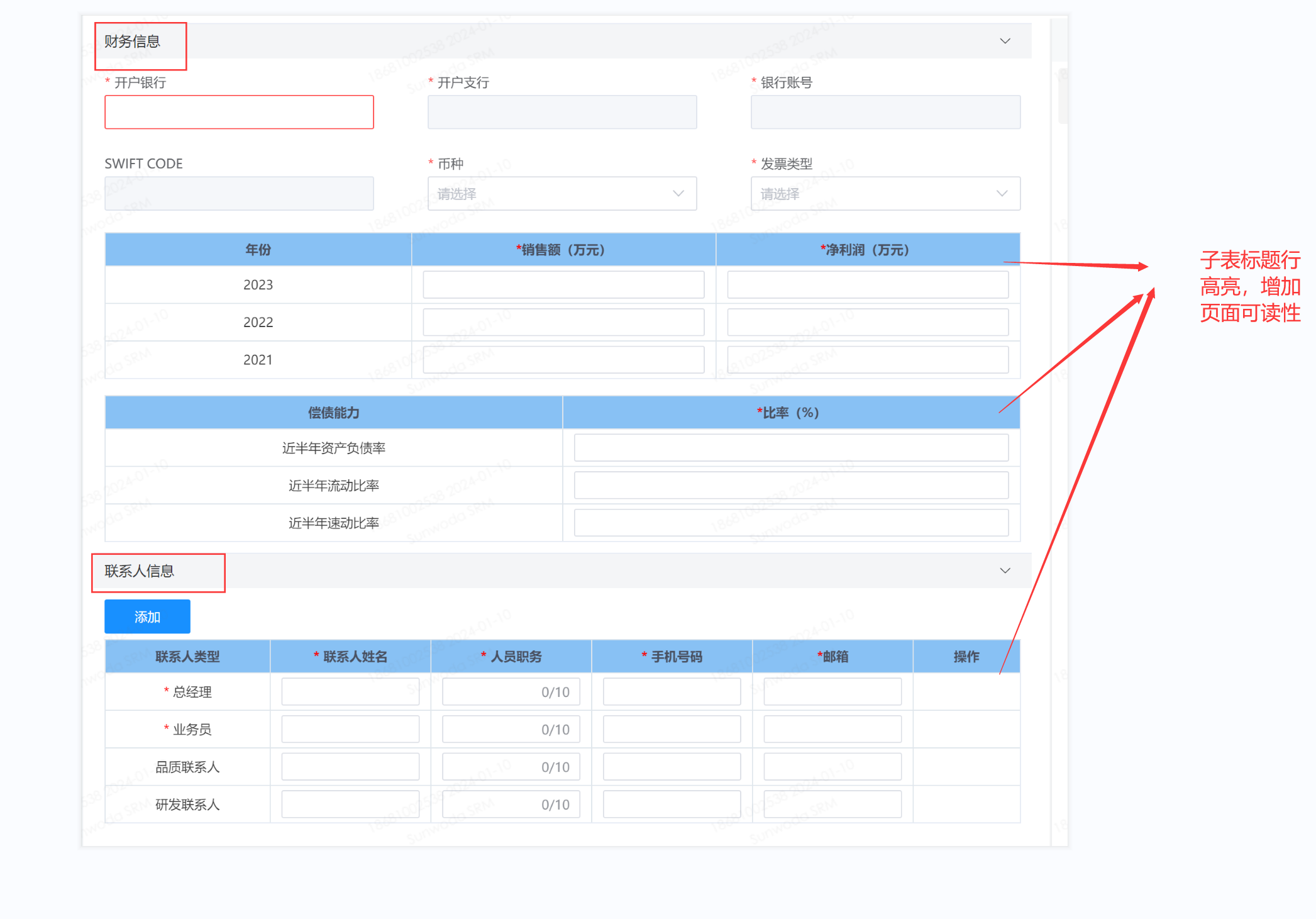The width and height of the screenshot is (1316, 919).
Task: Collapse the 财务信息 section chevron
Action: pos(1005,41)
